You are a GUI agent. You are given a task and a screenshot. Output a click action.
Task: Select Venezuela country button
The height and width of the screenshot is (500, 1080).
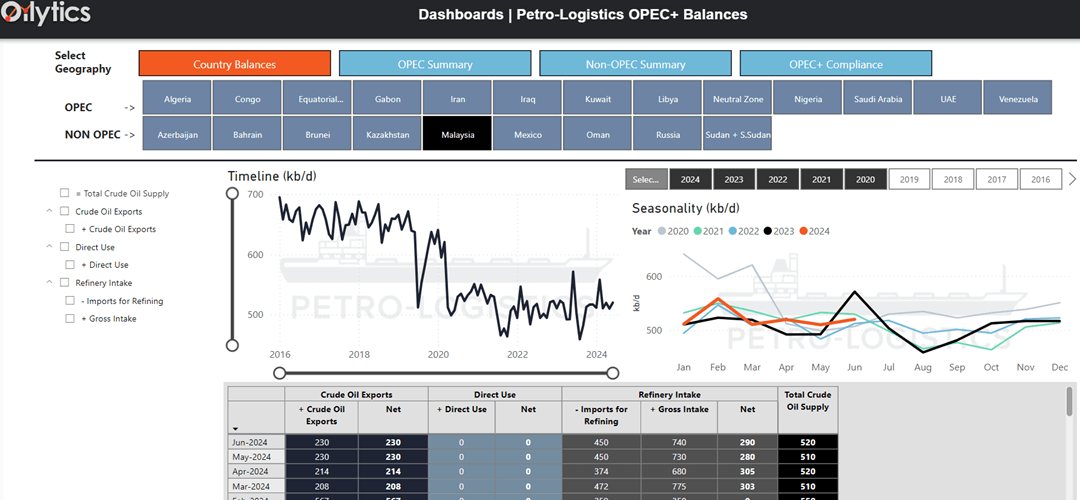1018,98
